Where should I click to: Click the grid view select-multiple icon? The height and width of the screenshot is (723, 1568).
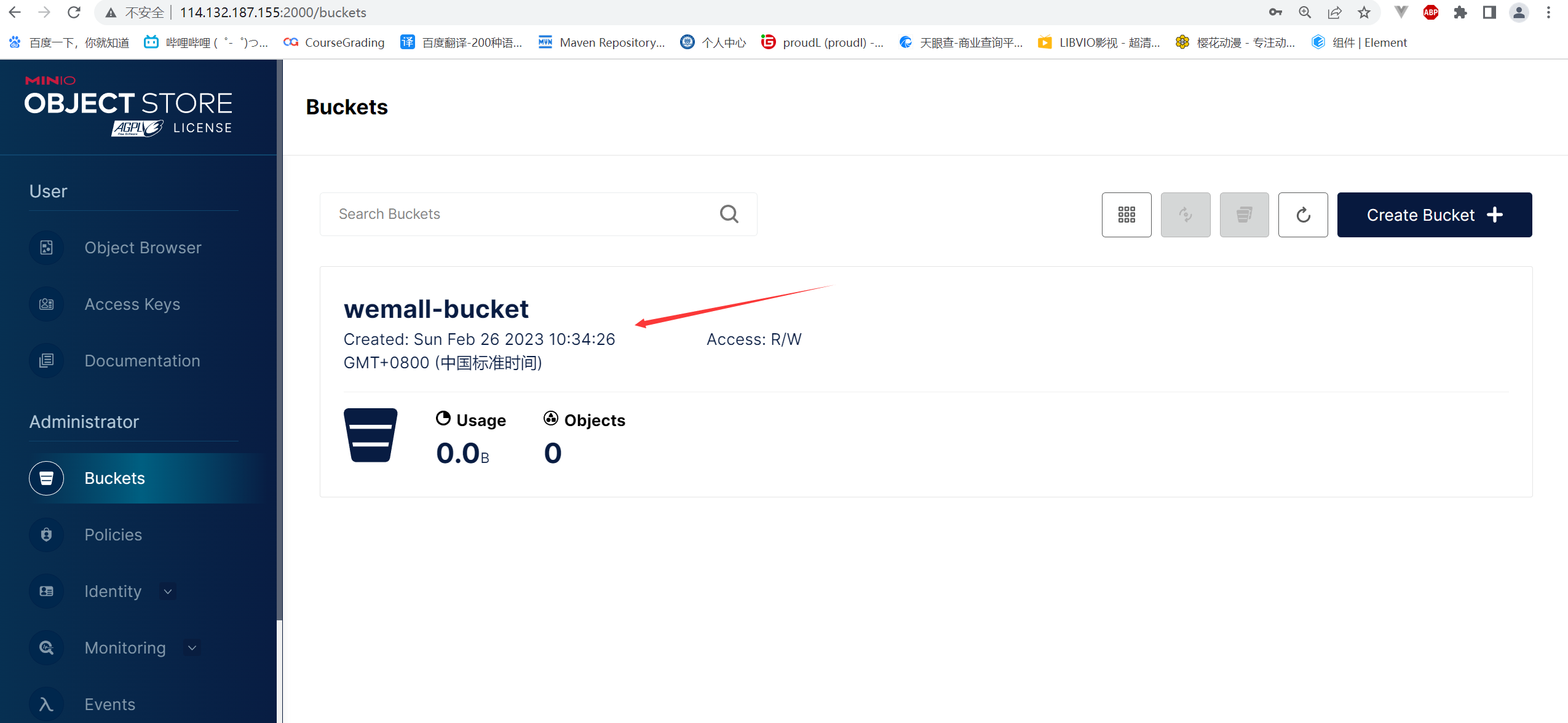1126,215
